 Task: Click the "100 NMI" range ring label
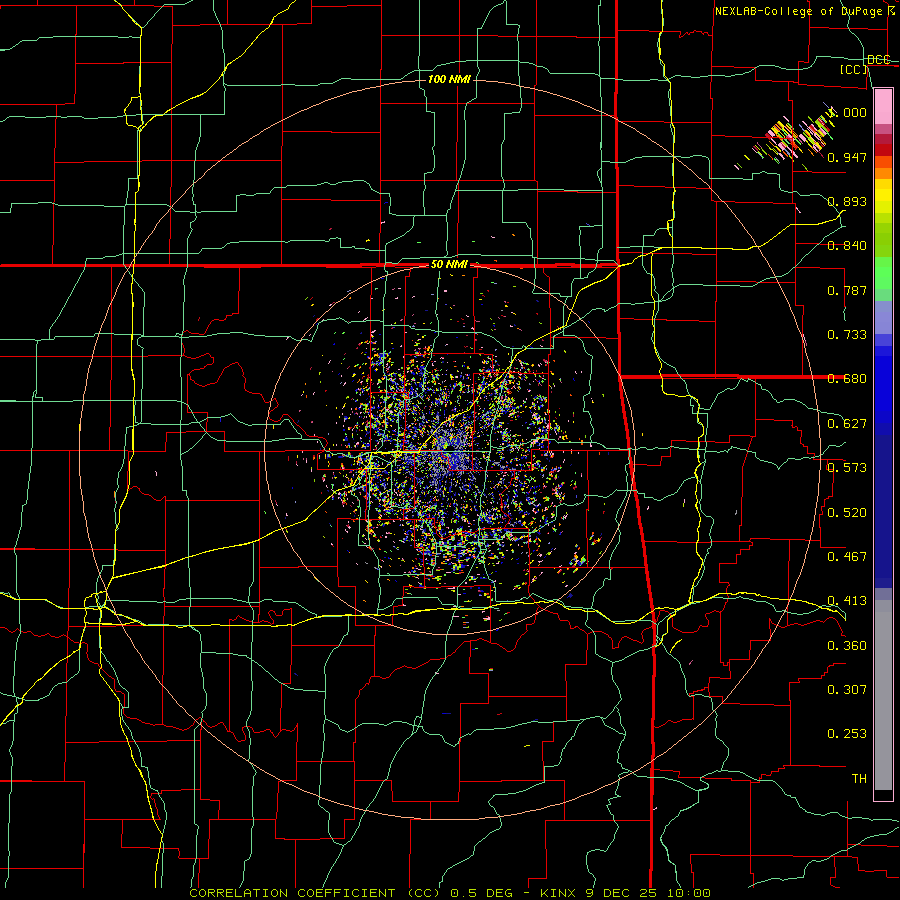click(x=449, y=79)
